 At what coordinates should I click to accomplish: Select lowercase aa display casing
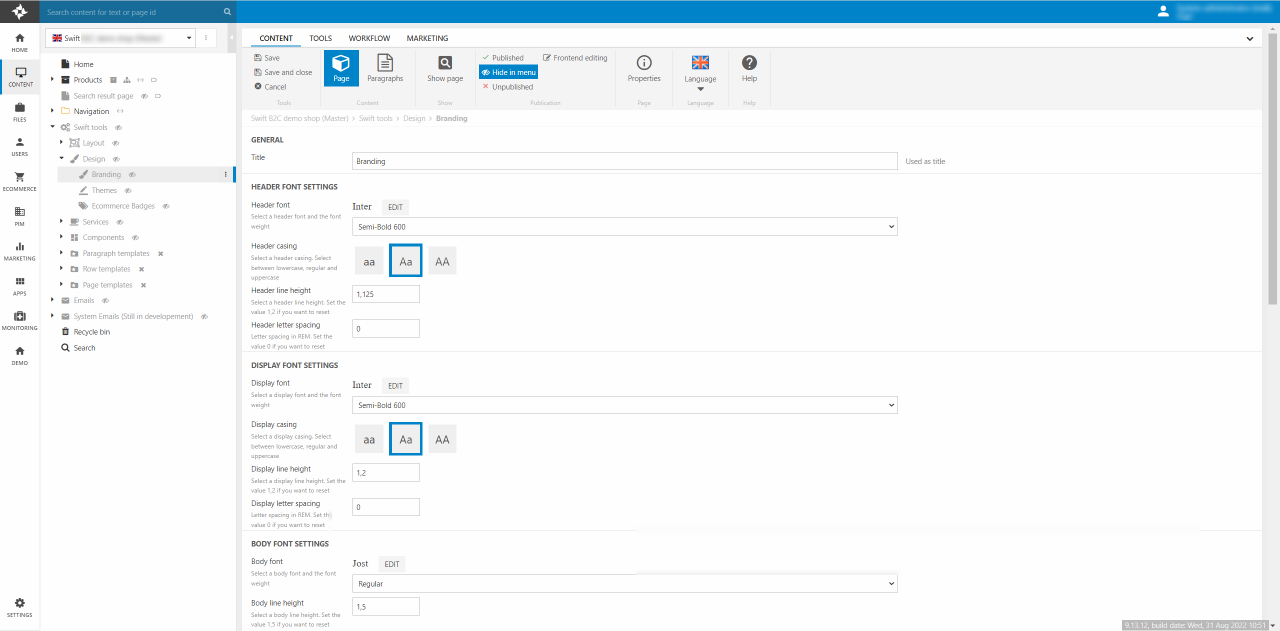(x=369, y=439)
